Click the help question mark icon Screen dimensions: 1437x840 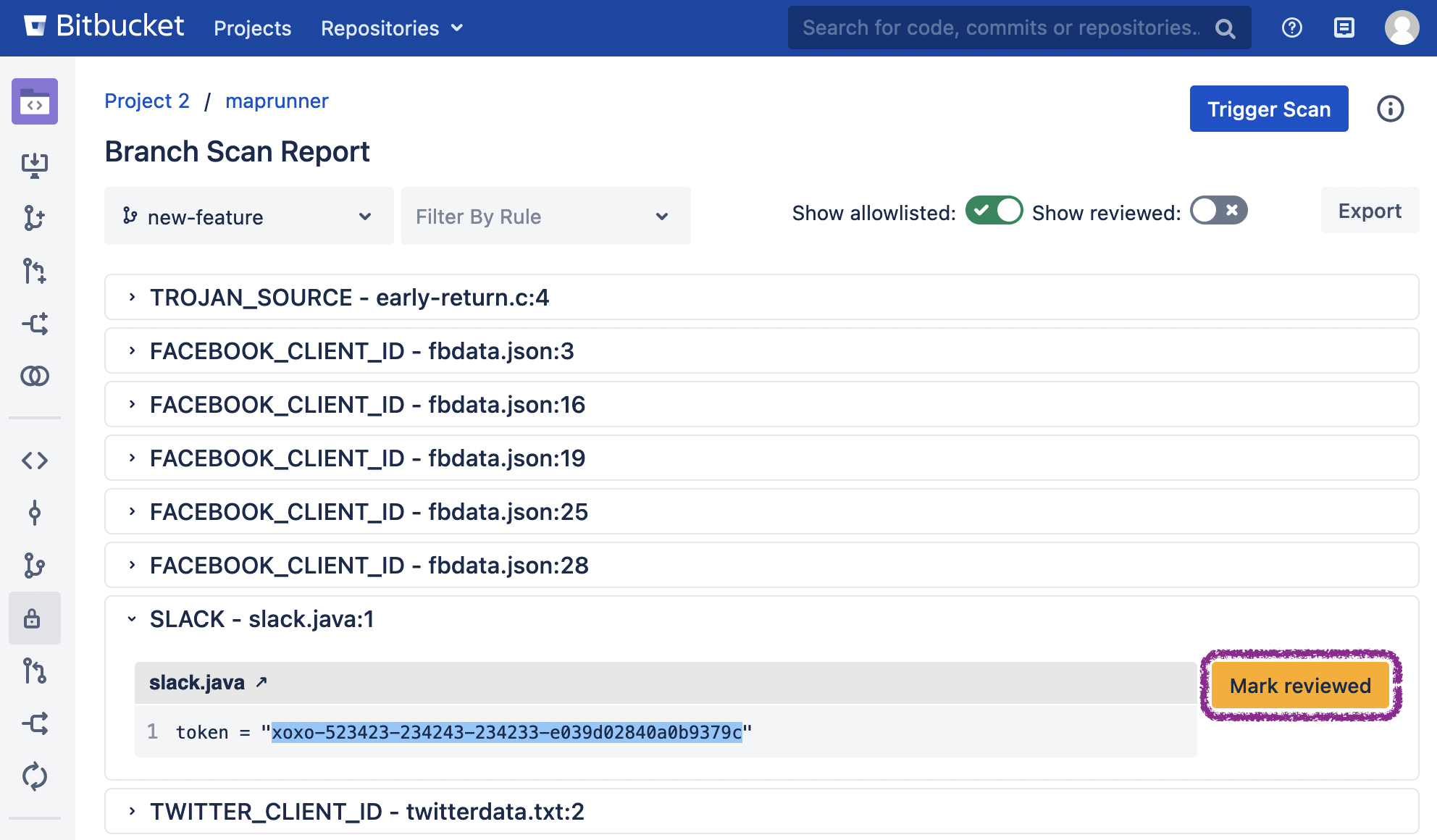point(1291,28)
